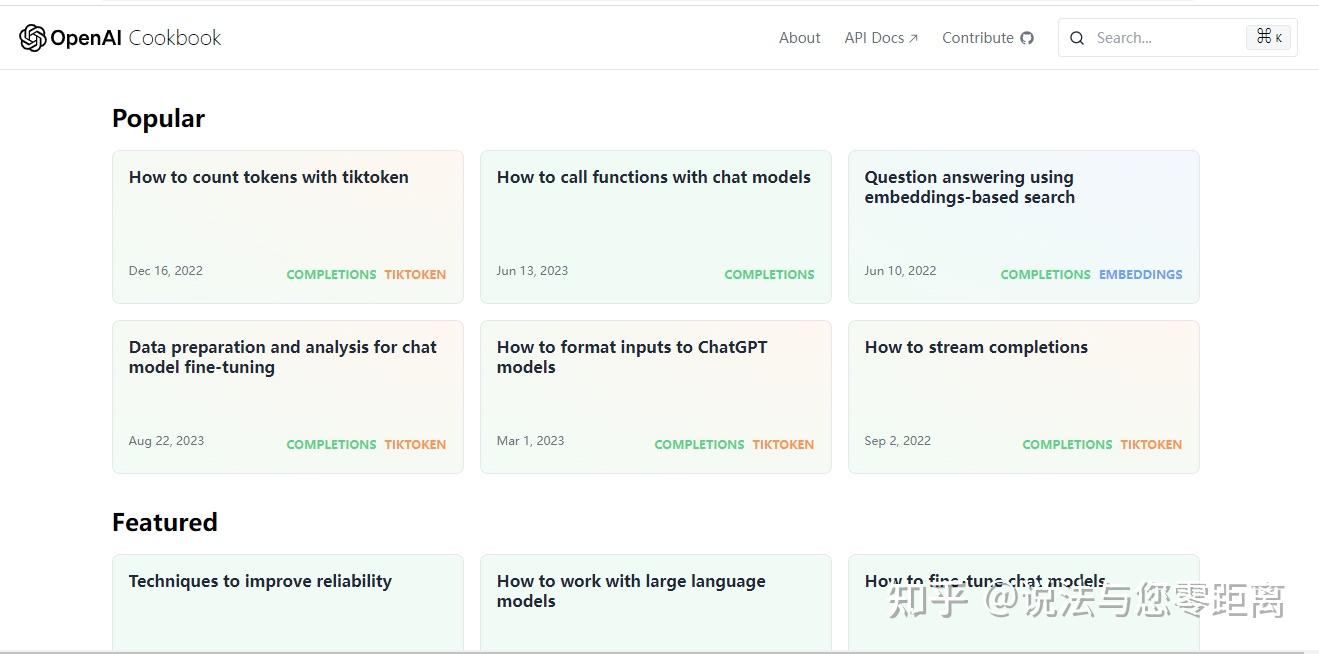Click the GitHub icon beside Contribute
This screenshot has height=654, width=1319.
1027,38
